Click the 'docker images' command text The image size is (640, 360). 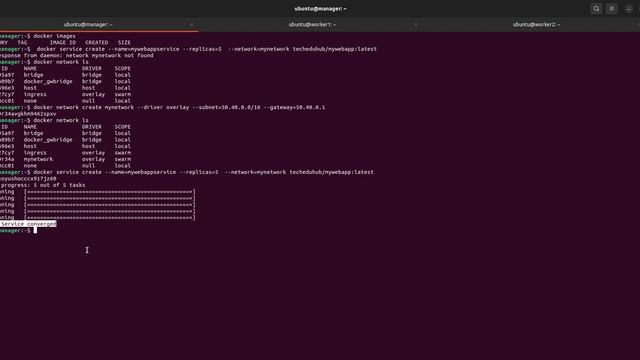pyautogui.click(x=54, y=36)
